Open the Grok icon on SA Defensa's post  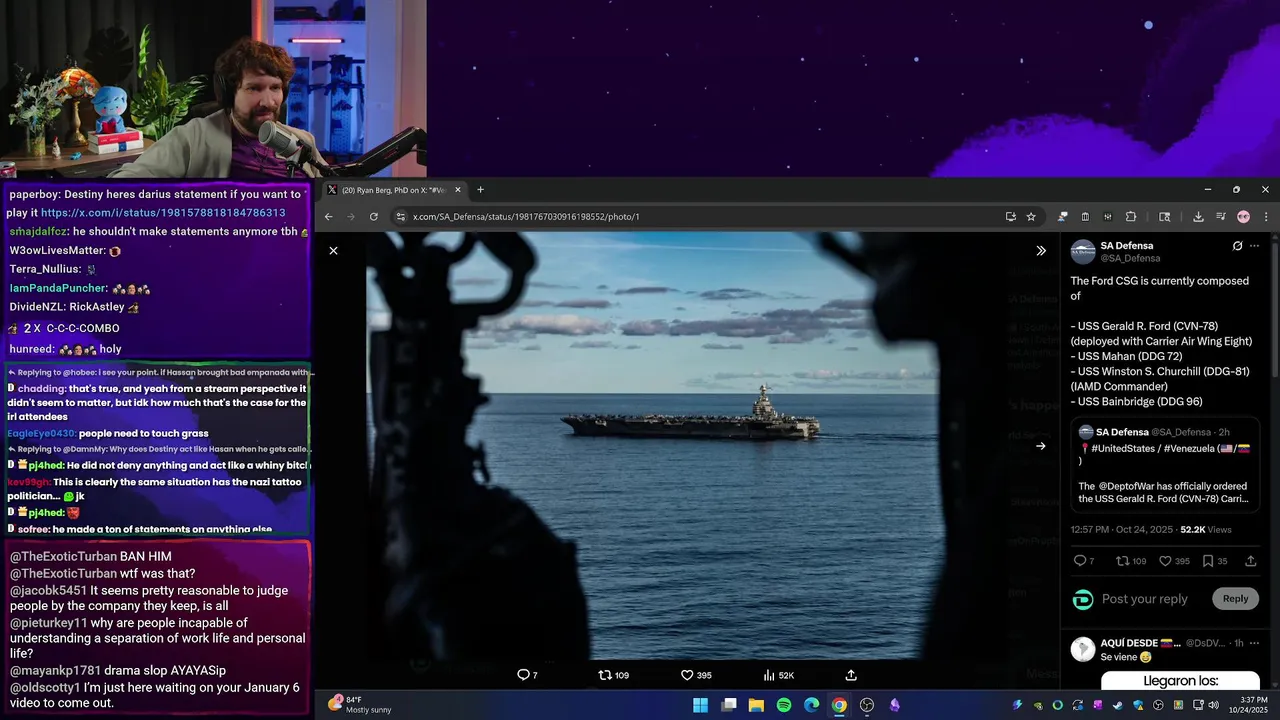tap(1237, 246)
